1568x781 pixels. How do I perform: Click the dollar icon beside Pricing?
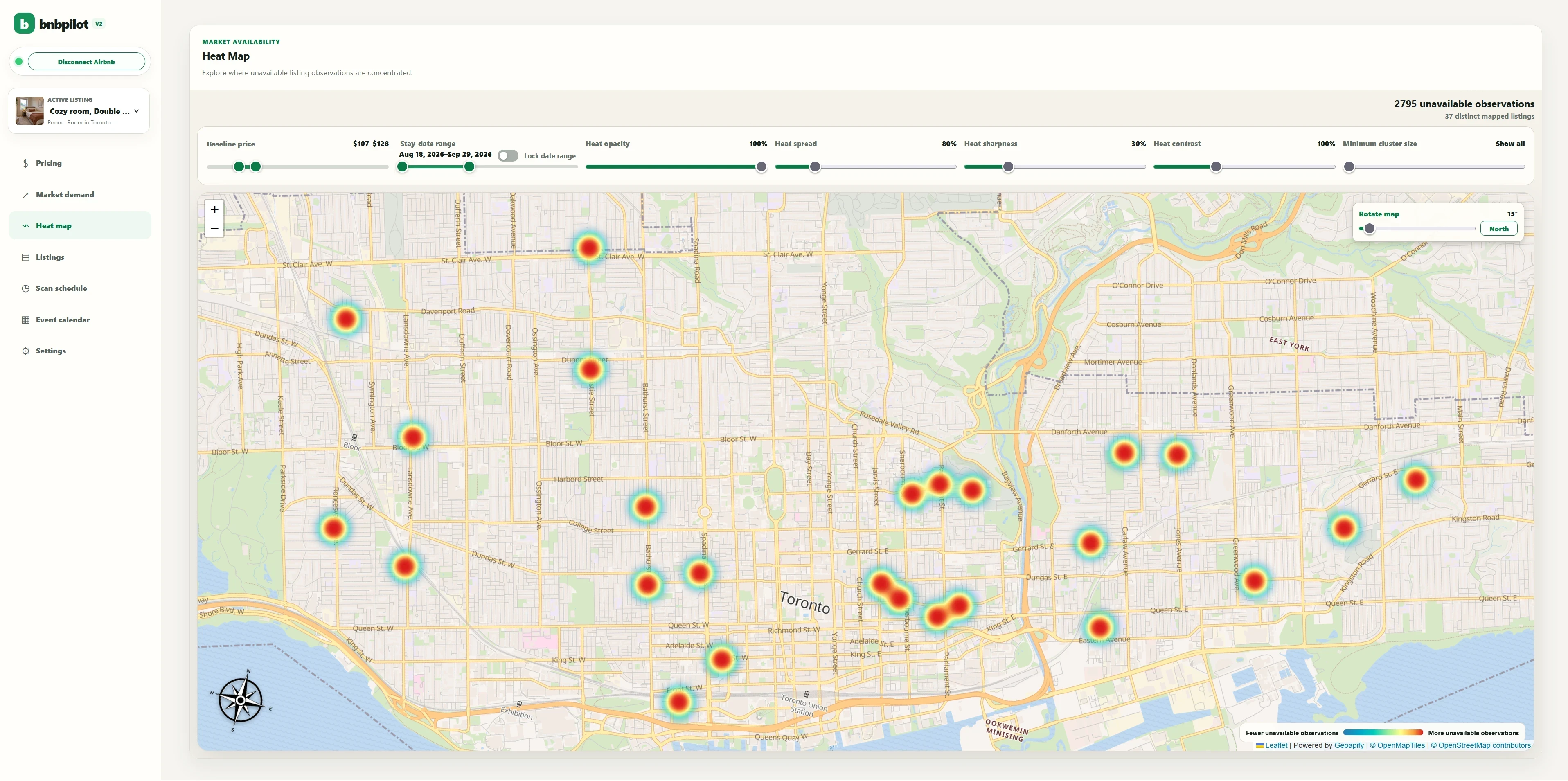click(x=25, y=163)
